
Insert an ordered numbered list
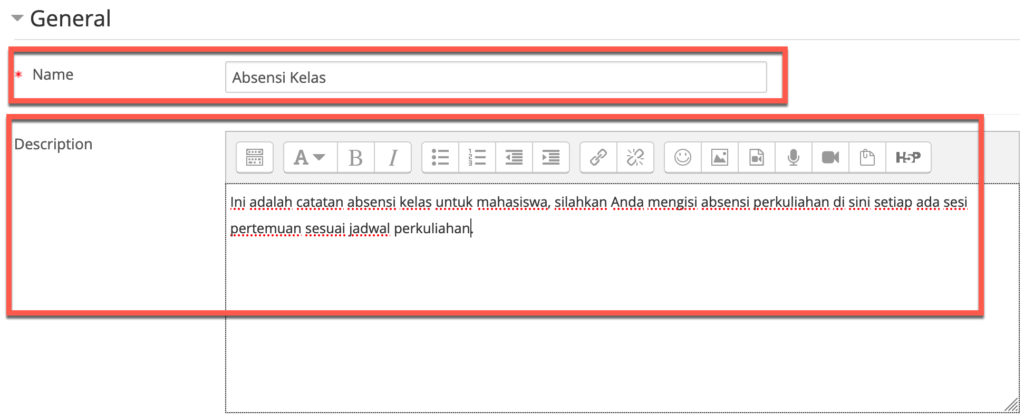477,157
